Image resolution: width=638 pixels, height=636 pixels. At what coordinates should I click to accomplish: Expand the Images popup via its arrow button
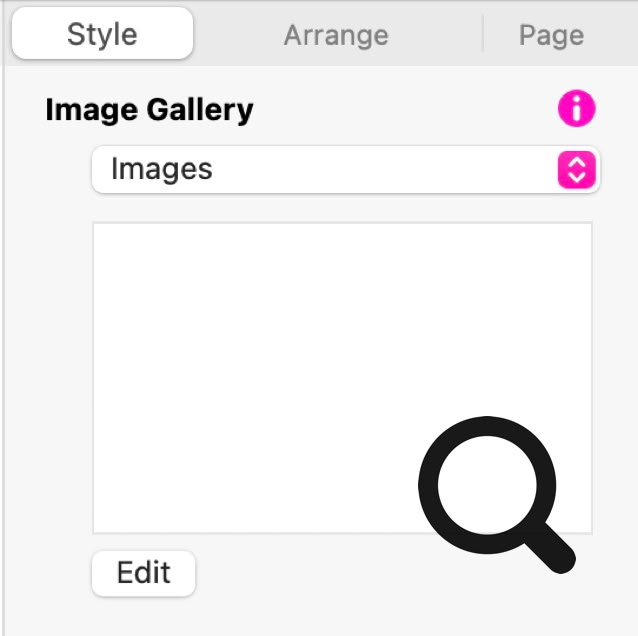(x=577, y=170)
